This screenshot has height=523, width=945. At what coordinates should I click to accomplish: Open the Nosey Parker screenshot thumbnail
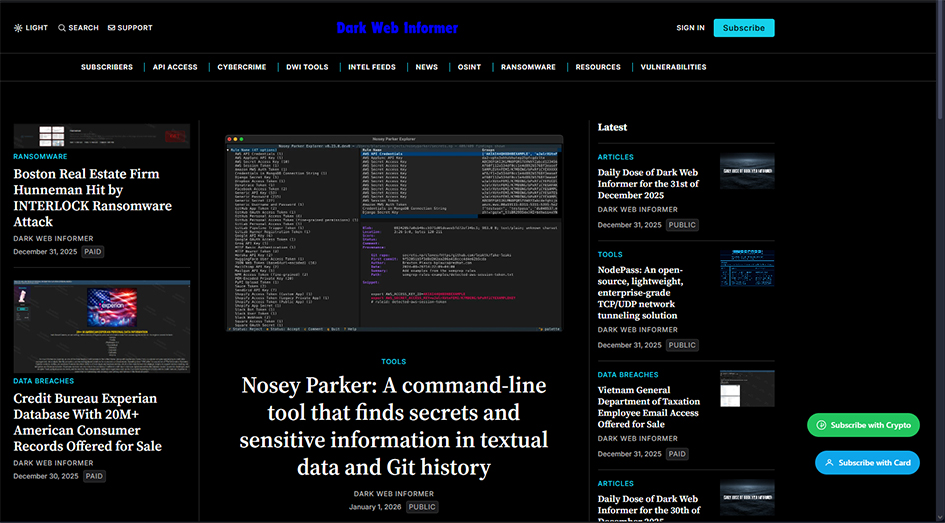point(393,233)
